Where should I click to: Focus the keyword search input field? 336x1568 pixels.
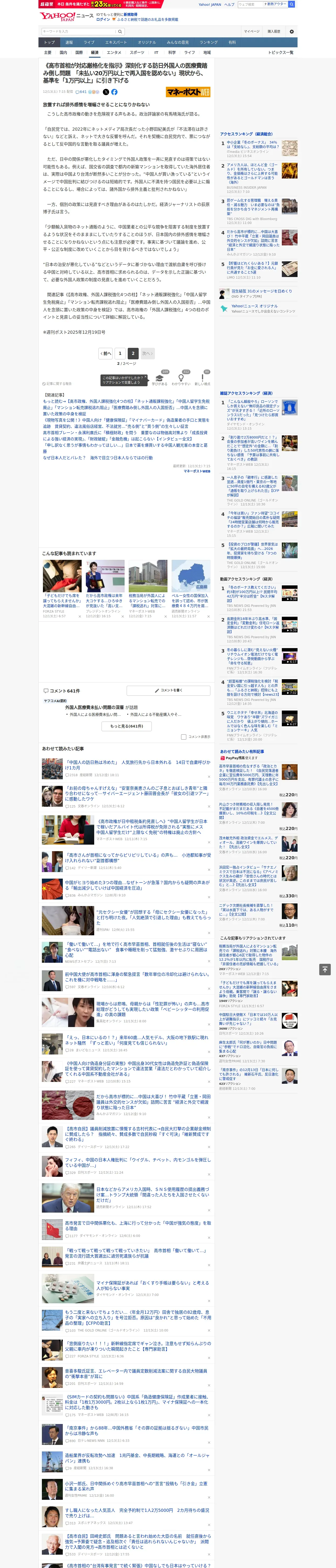click(79, 31)
